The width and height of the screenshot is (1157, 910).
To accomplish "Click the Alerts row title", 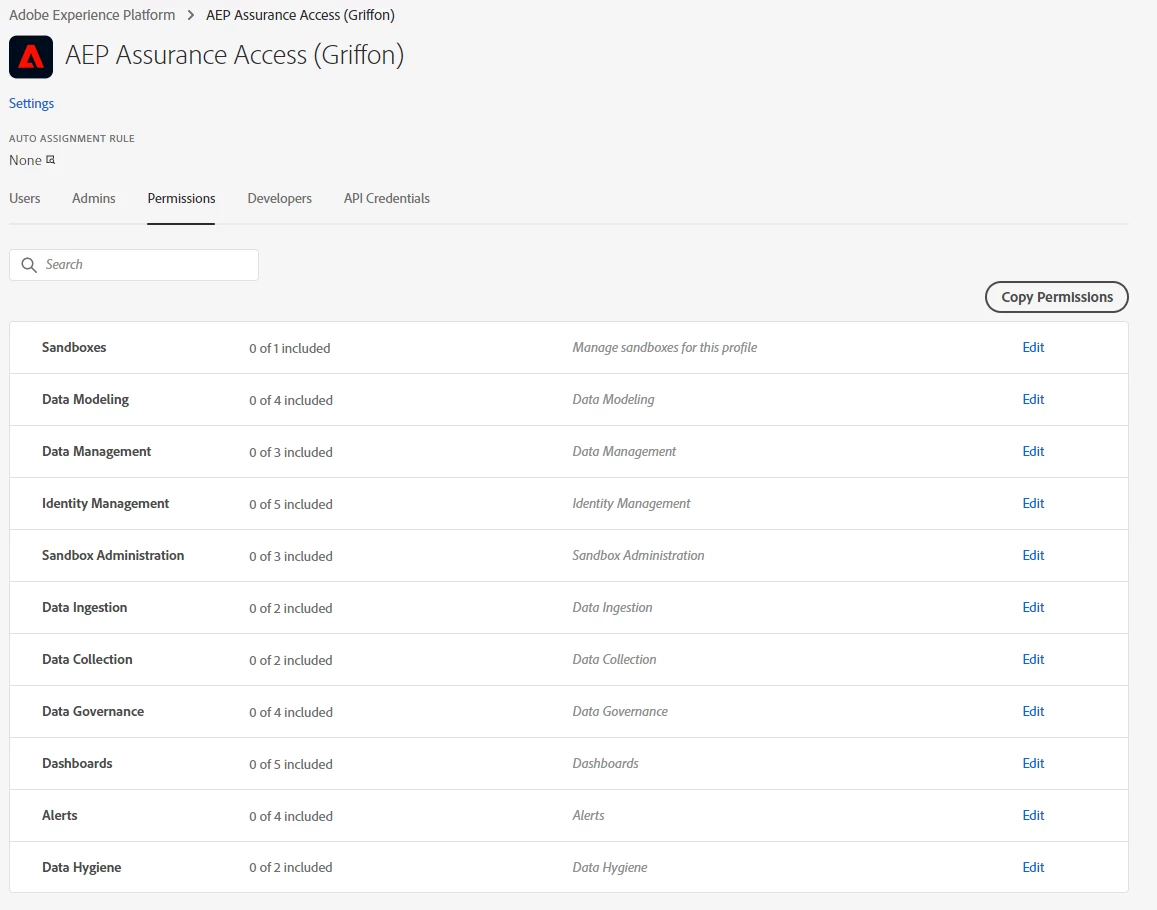I will pyautogui.click(x=60, y=816).
